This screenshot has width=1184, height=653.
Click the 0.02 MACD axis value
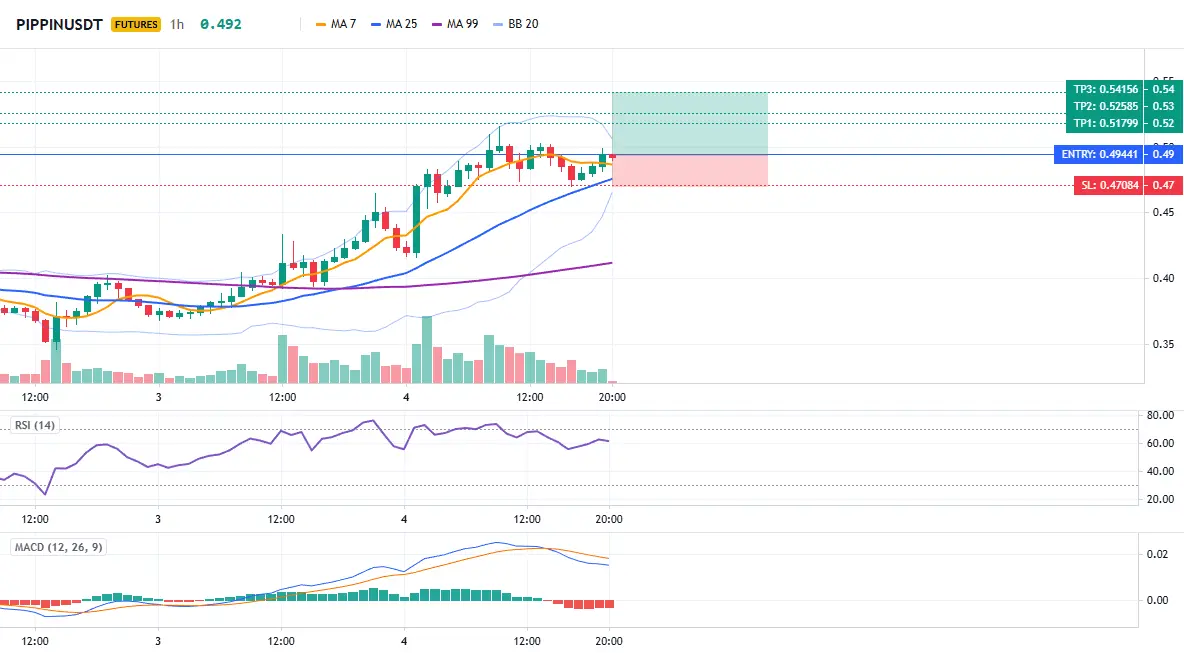tap(1158, 554)
